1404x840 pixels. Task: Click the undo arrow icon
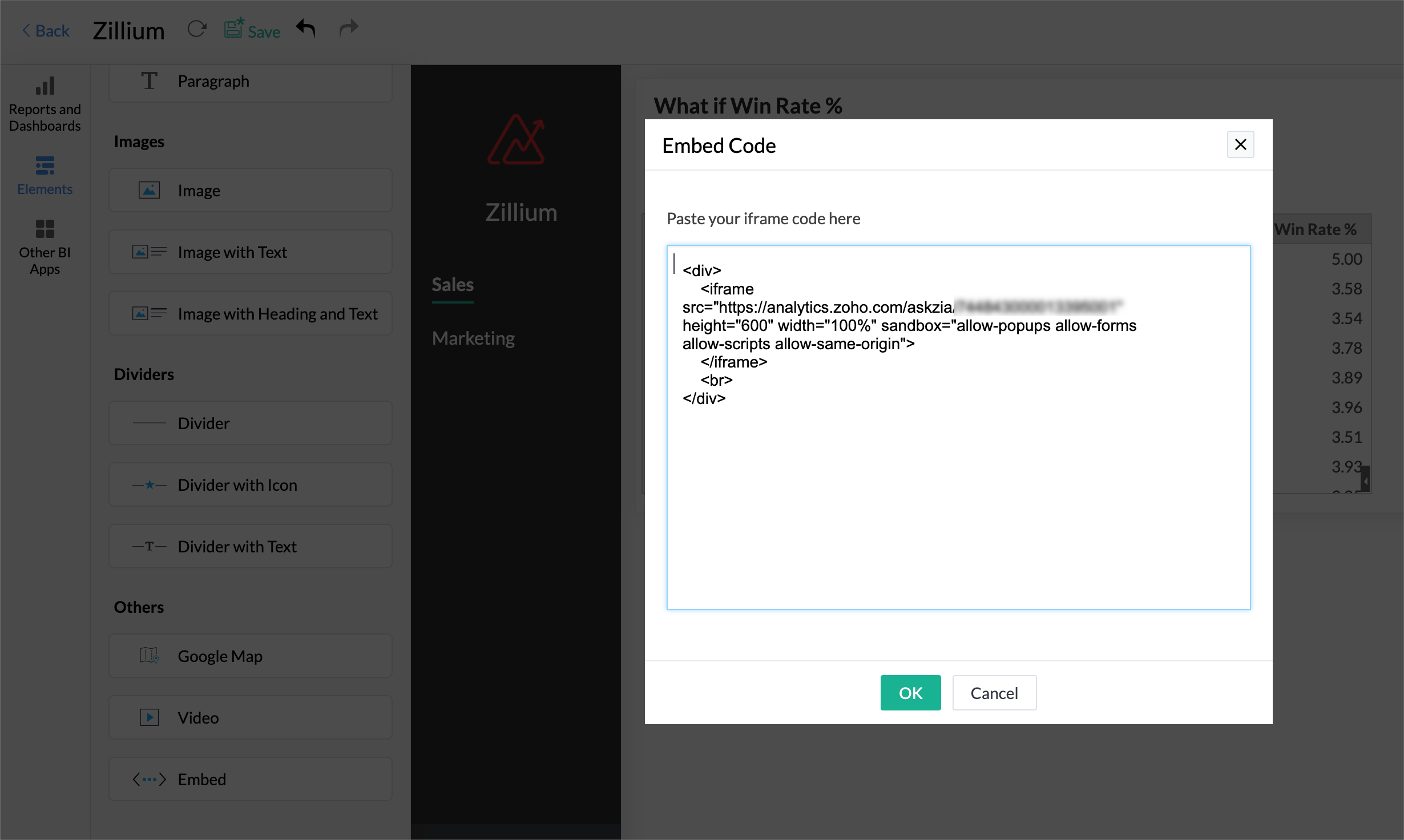pos(306,28)
